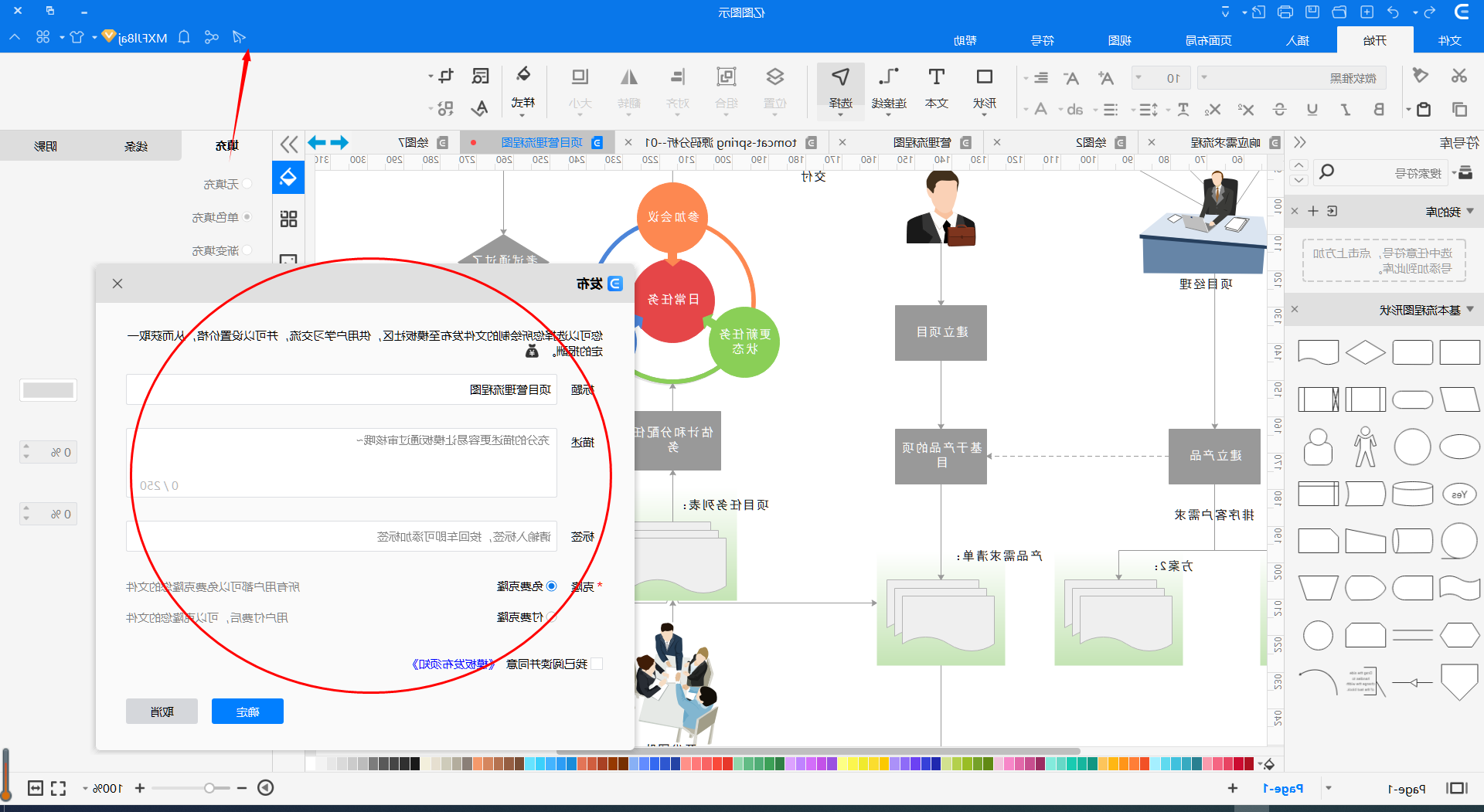Increase font size with A+ icon
This screenshot has width=1484, height=812.
click(1106, 77)
